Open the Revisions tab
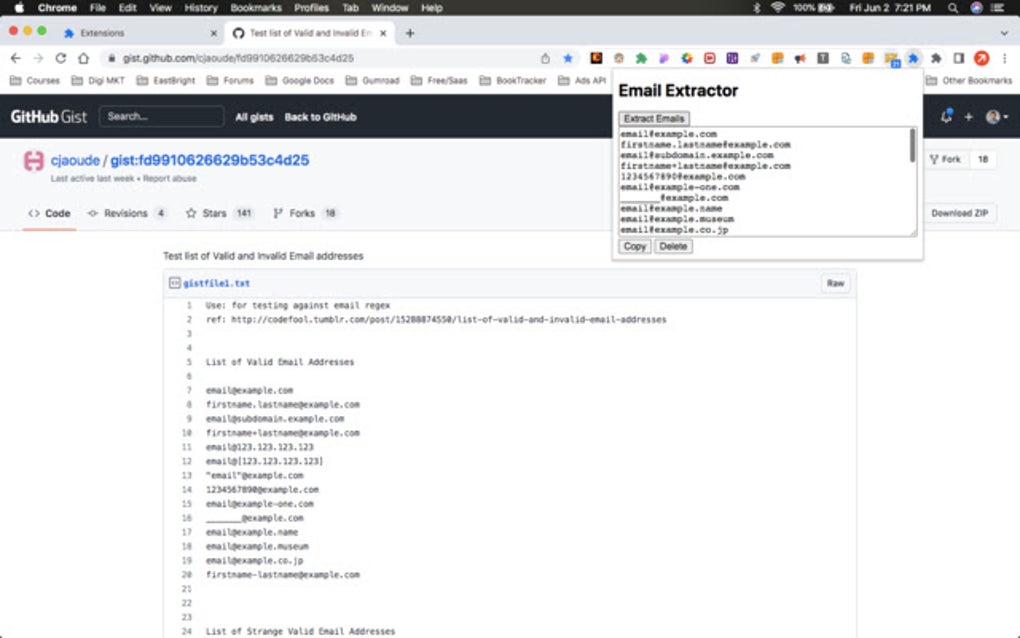Image resolution: width=1020 pixels, height=638 pixels. (127, 213)
